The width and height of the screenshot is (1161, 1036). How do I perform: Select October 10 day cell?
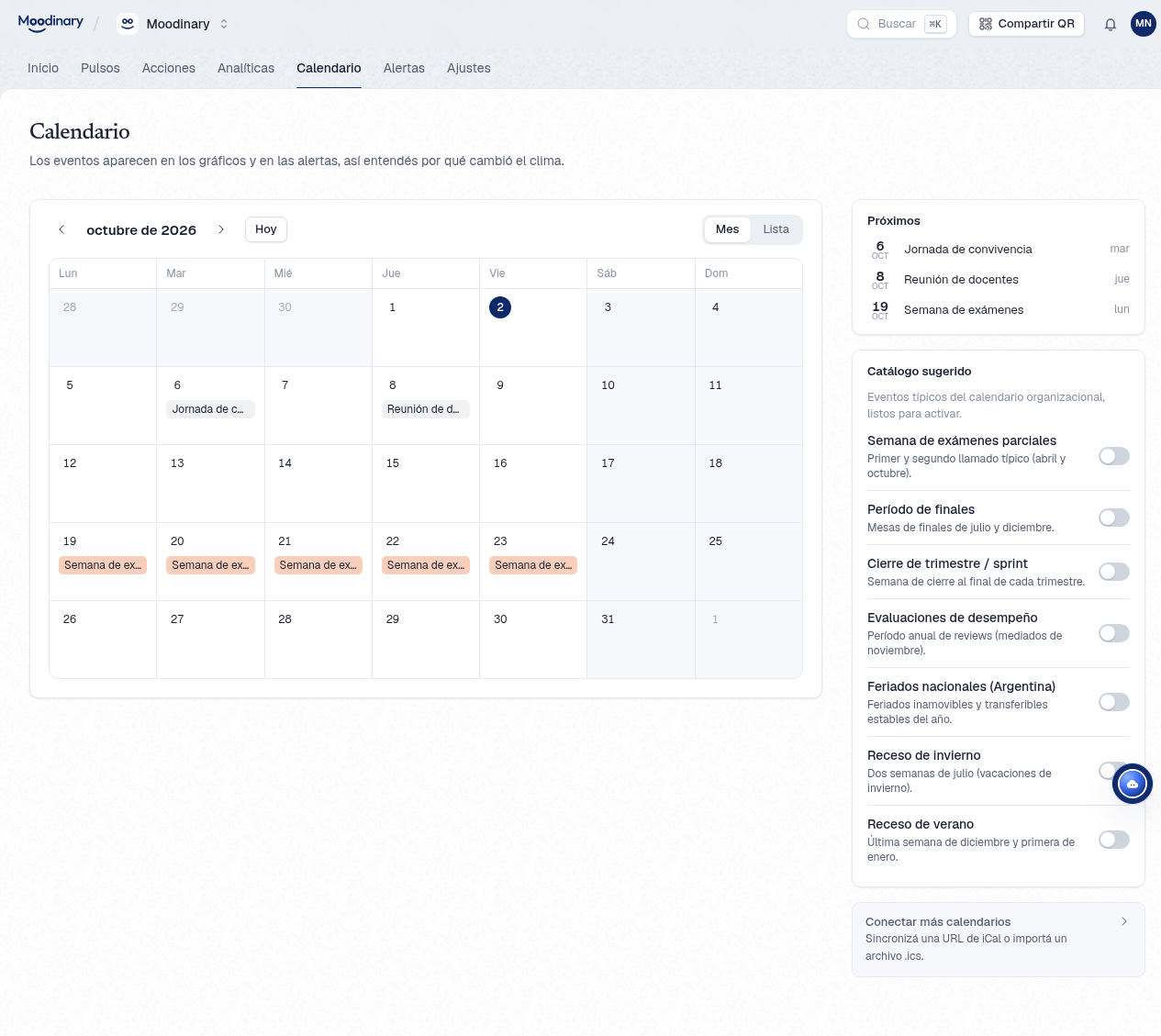(641, 406)
